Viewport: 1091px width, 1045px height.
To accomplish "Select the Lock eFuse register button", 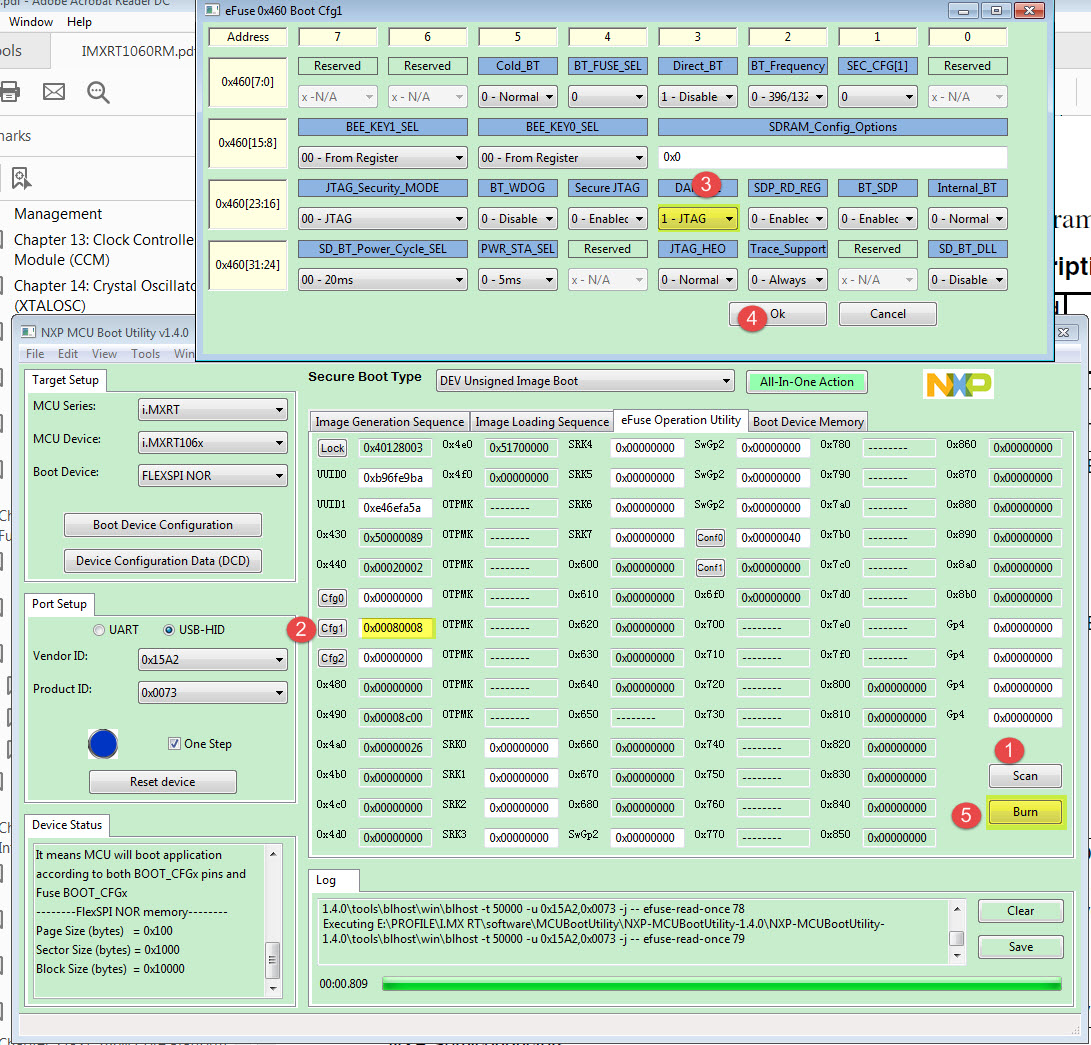I will click(331, 447).
